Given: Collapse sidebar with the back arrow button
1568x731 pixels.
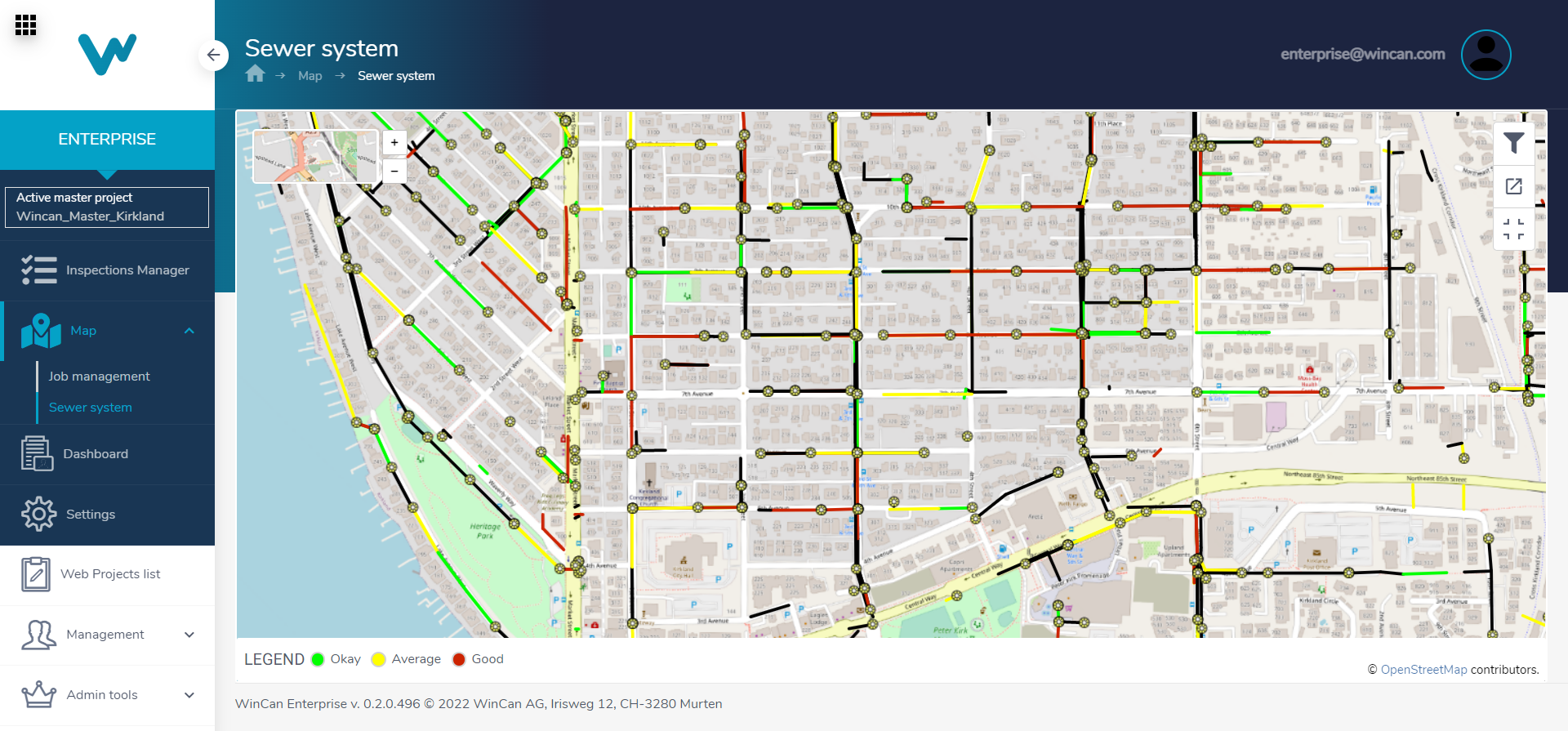Looking at the screenshot, I should [x=213, y=55].
